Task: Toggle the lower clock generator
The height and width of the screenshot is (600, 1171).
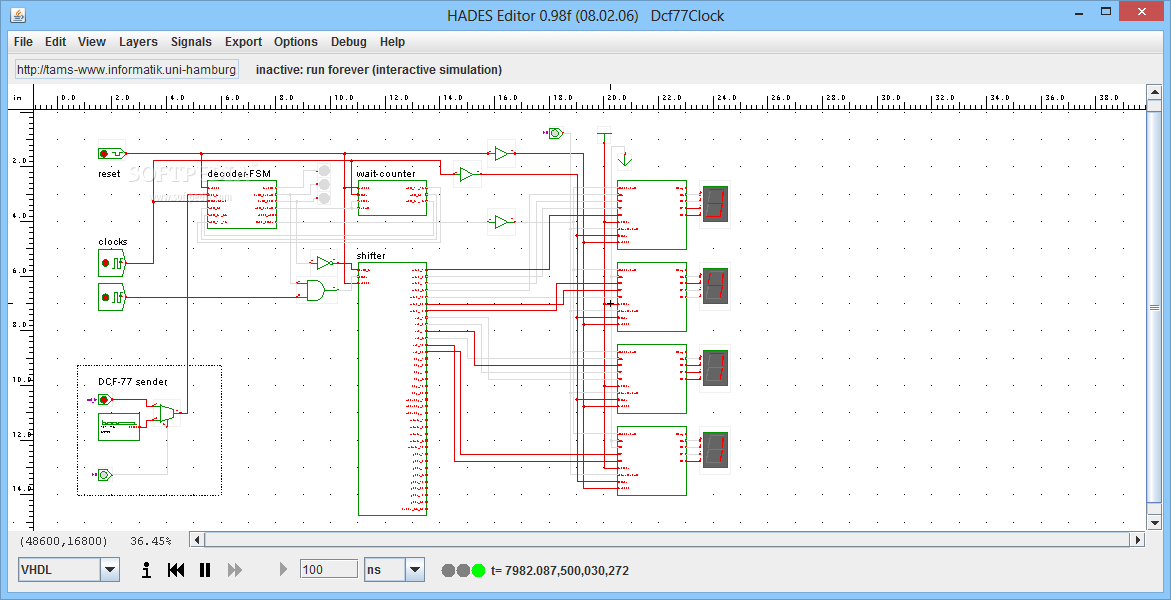Action: point(112,297)
